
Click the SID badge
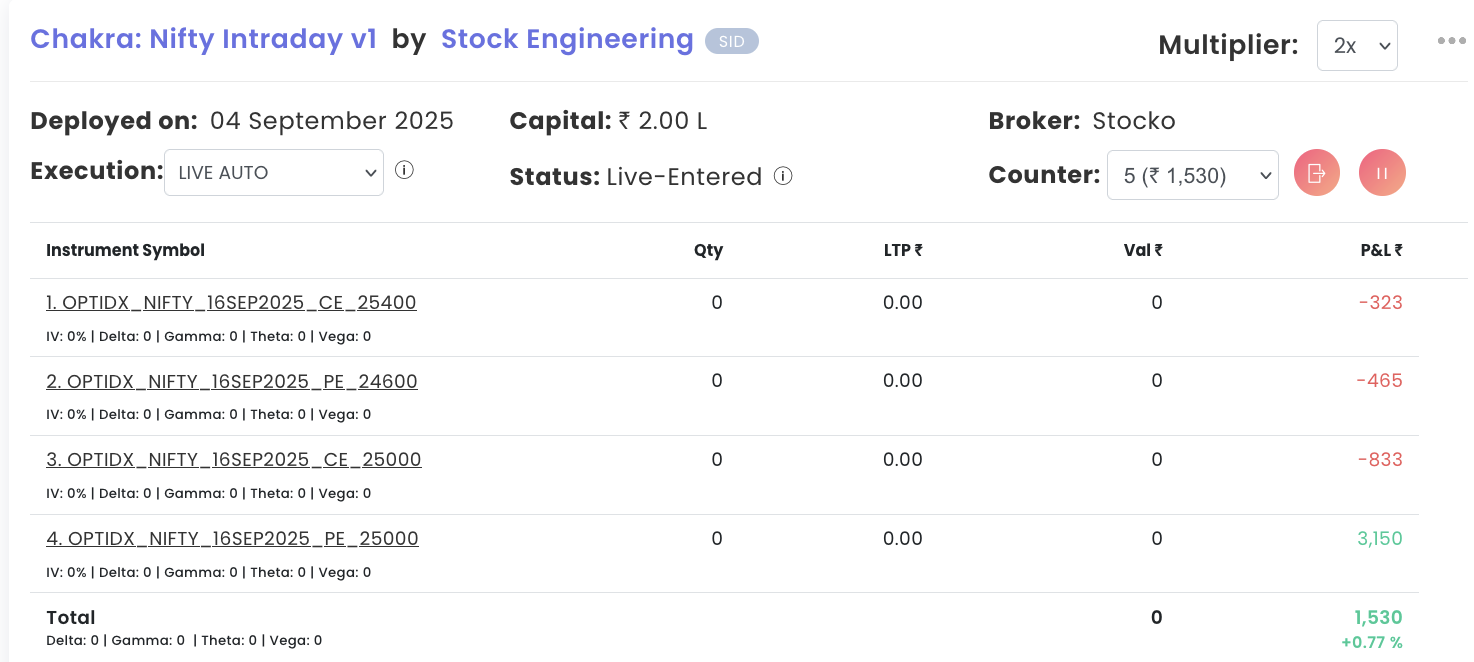point(731,41)
